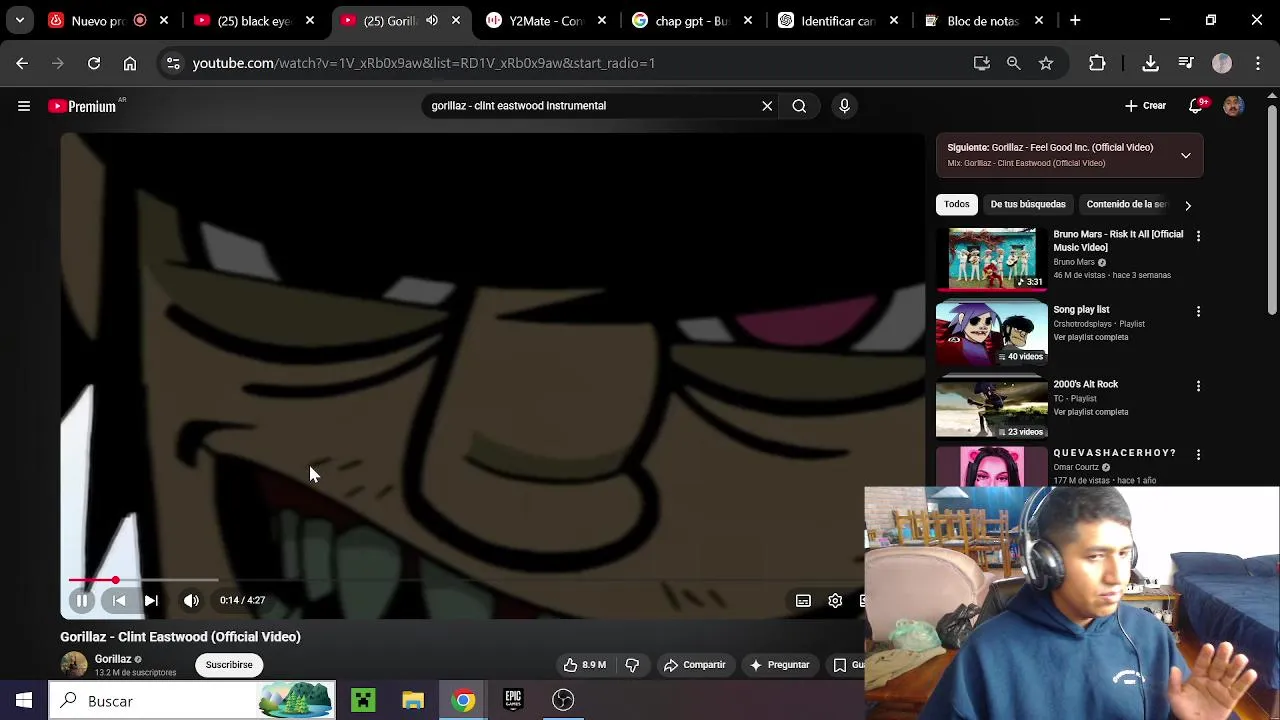The image size is (1280, 720).
Task: Switch to the Bloc de notas tab
Action: (x=984, y=20)
